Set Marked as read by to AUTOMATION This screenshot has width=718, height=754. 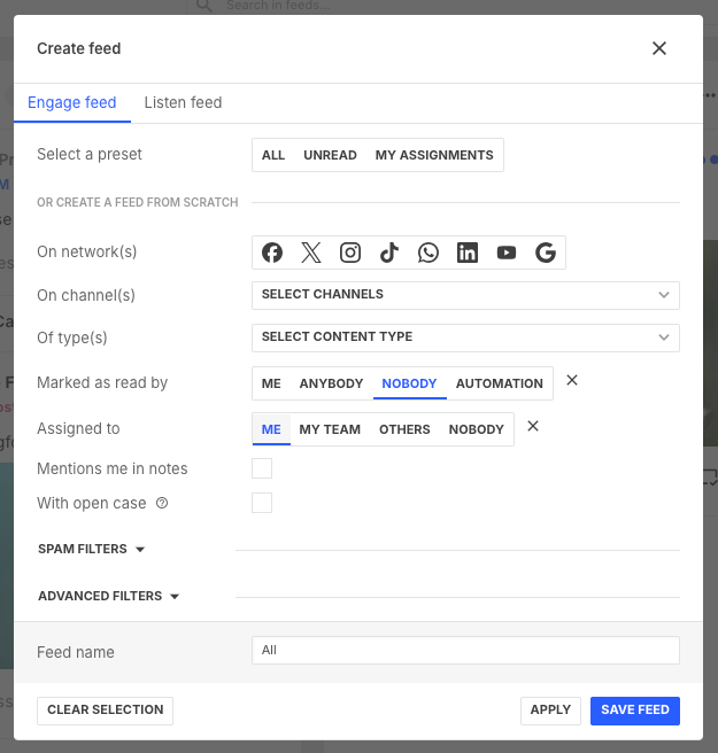point(499,384)
